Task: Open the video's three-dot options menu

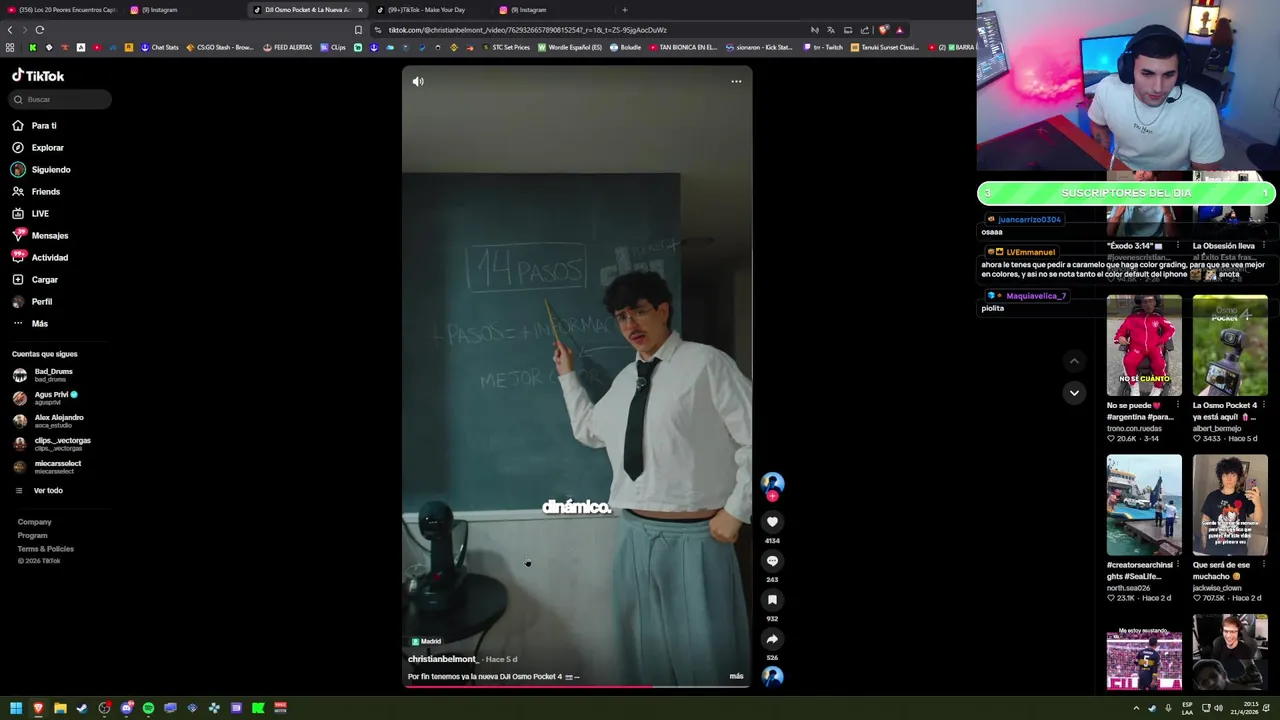Action: pyautogui.click(x=736, y=82)
